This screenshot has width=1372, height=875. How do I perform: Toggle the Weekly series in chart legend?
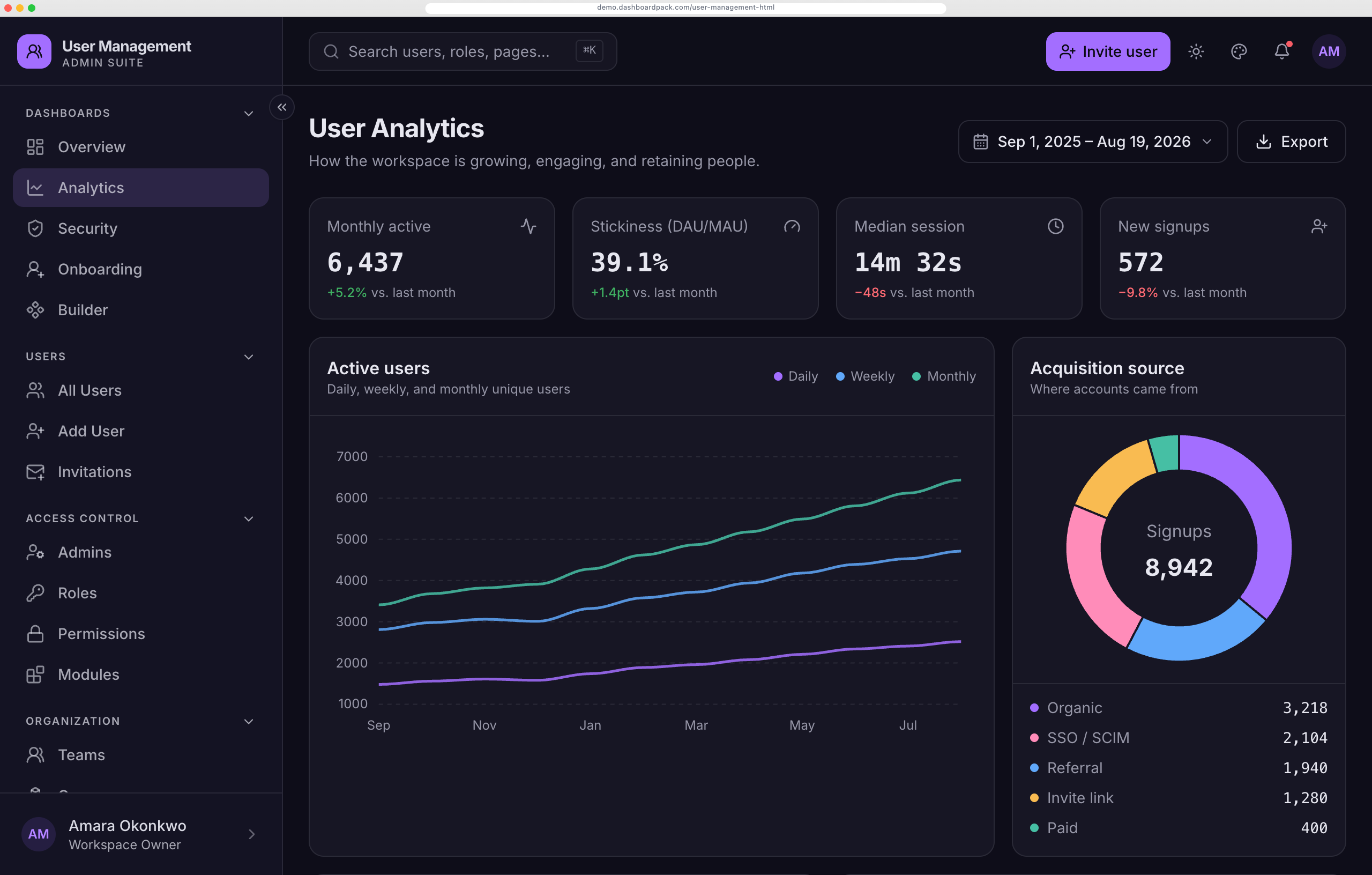click(865, 376)
